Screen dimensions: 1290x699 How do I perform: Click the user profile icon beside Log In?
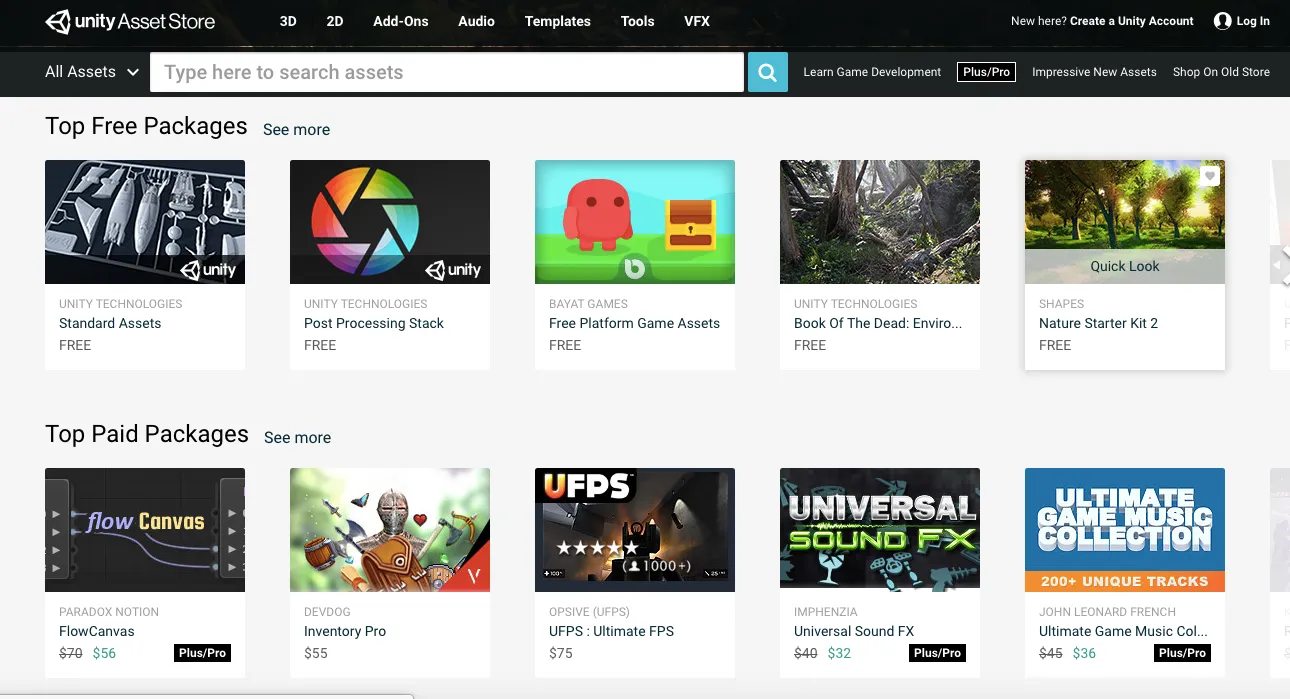pyautogui.click(x=1222, y=21)
